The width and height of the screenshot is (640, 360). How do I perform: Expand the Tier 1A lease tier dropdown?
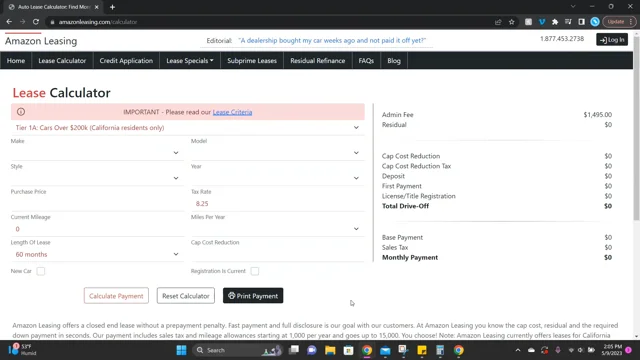[187, 128]
